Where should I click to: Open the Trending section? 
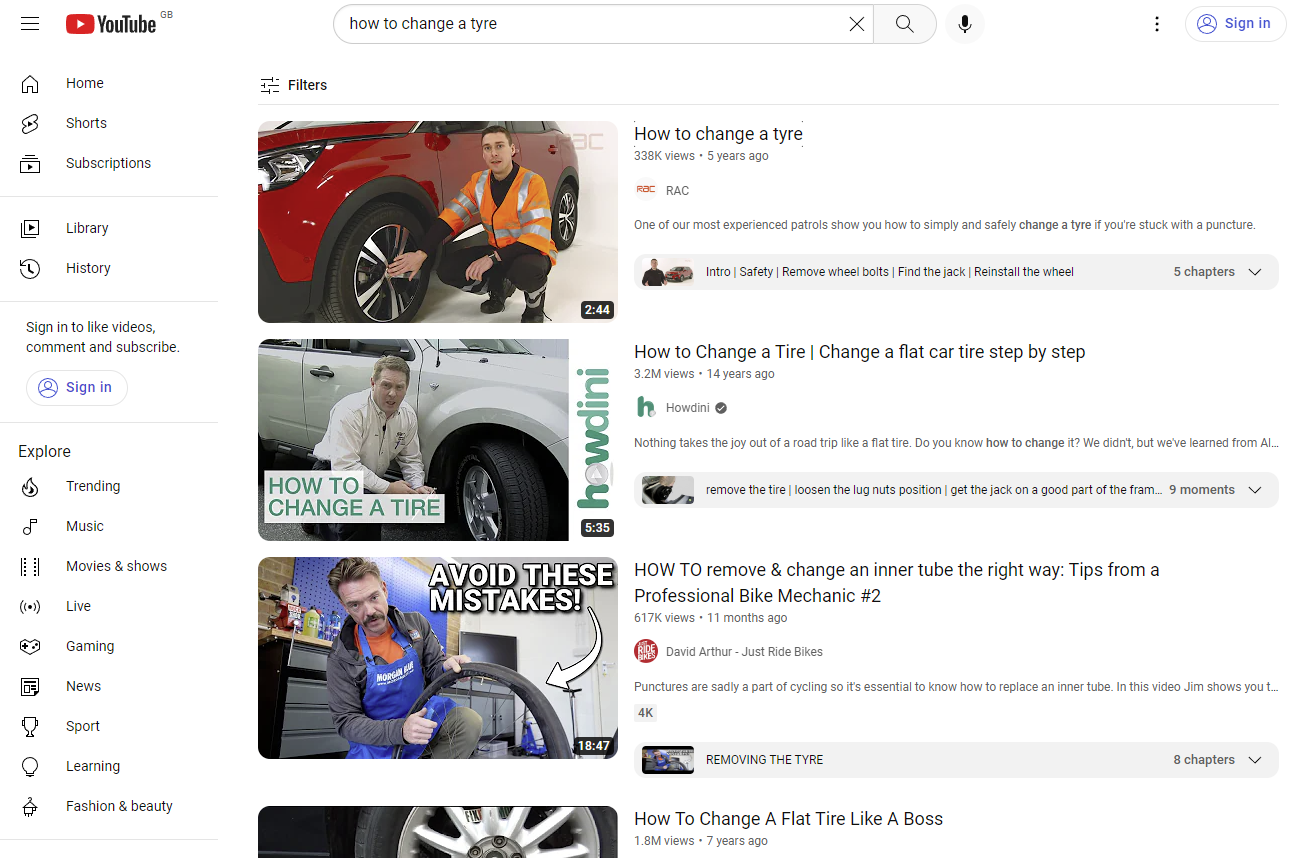[92, 486]
